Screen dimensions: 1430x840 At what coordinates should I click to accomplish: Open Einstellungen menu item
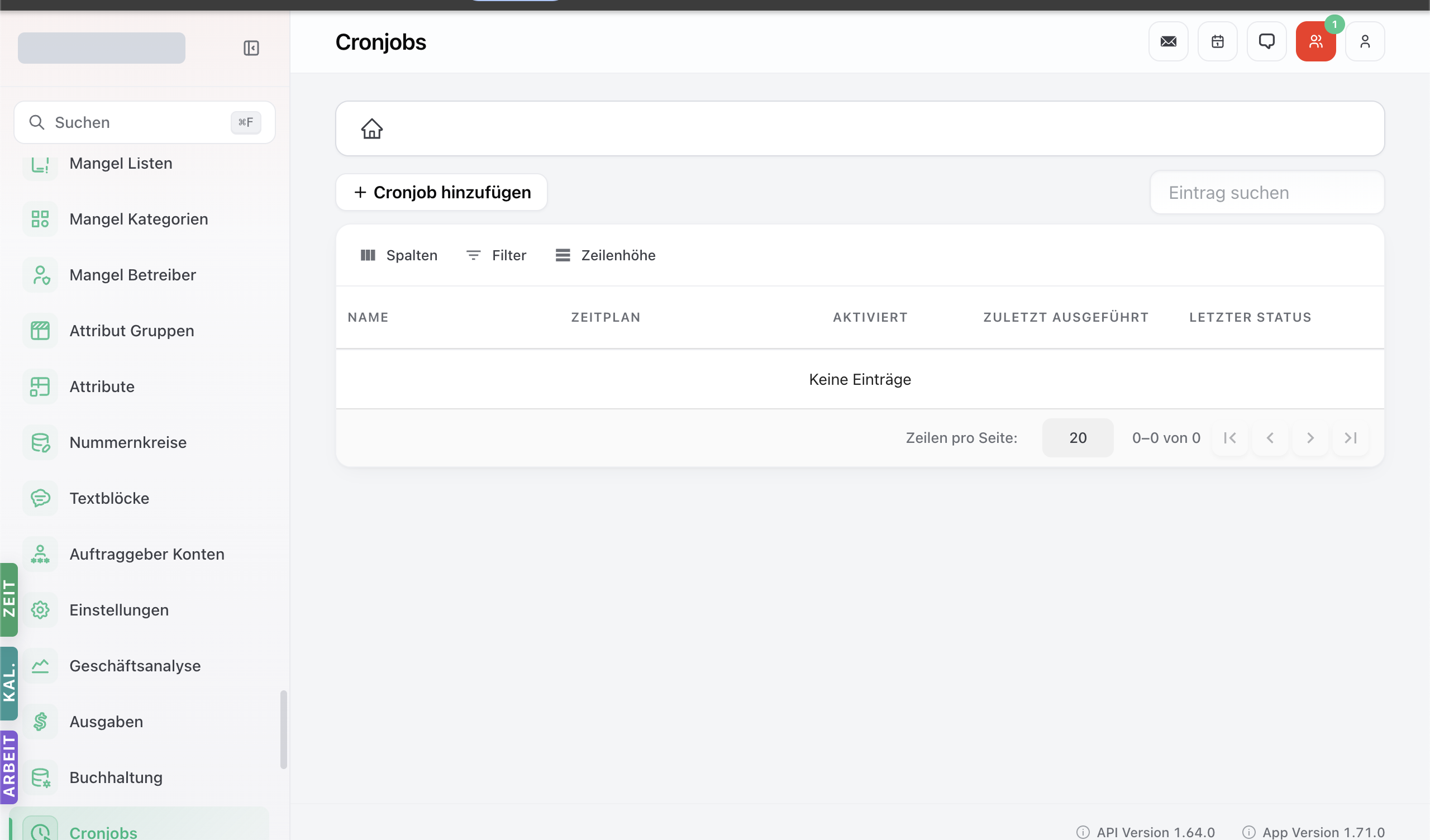tap(139, 610)
